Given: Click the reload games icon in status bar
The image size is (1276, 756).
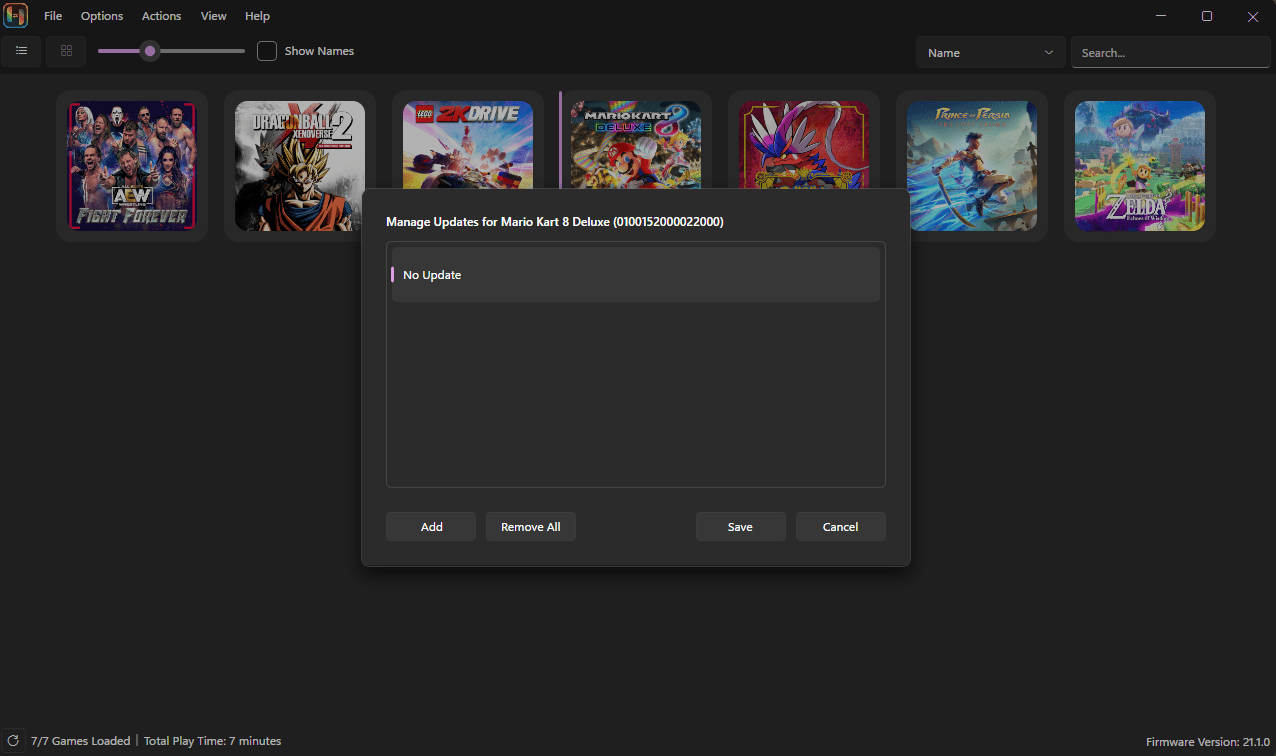Looking at the screenshot, I should point(13,741).
